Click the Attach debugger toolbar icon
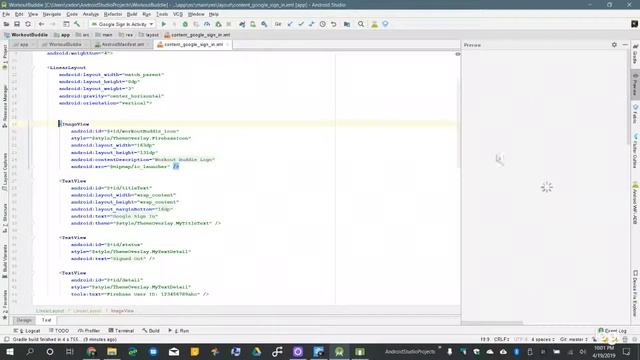The width and height of the screenshot is (640, 360). [x=218, y=24]
